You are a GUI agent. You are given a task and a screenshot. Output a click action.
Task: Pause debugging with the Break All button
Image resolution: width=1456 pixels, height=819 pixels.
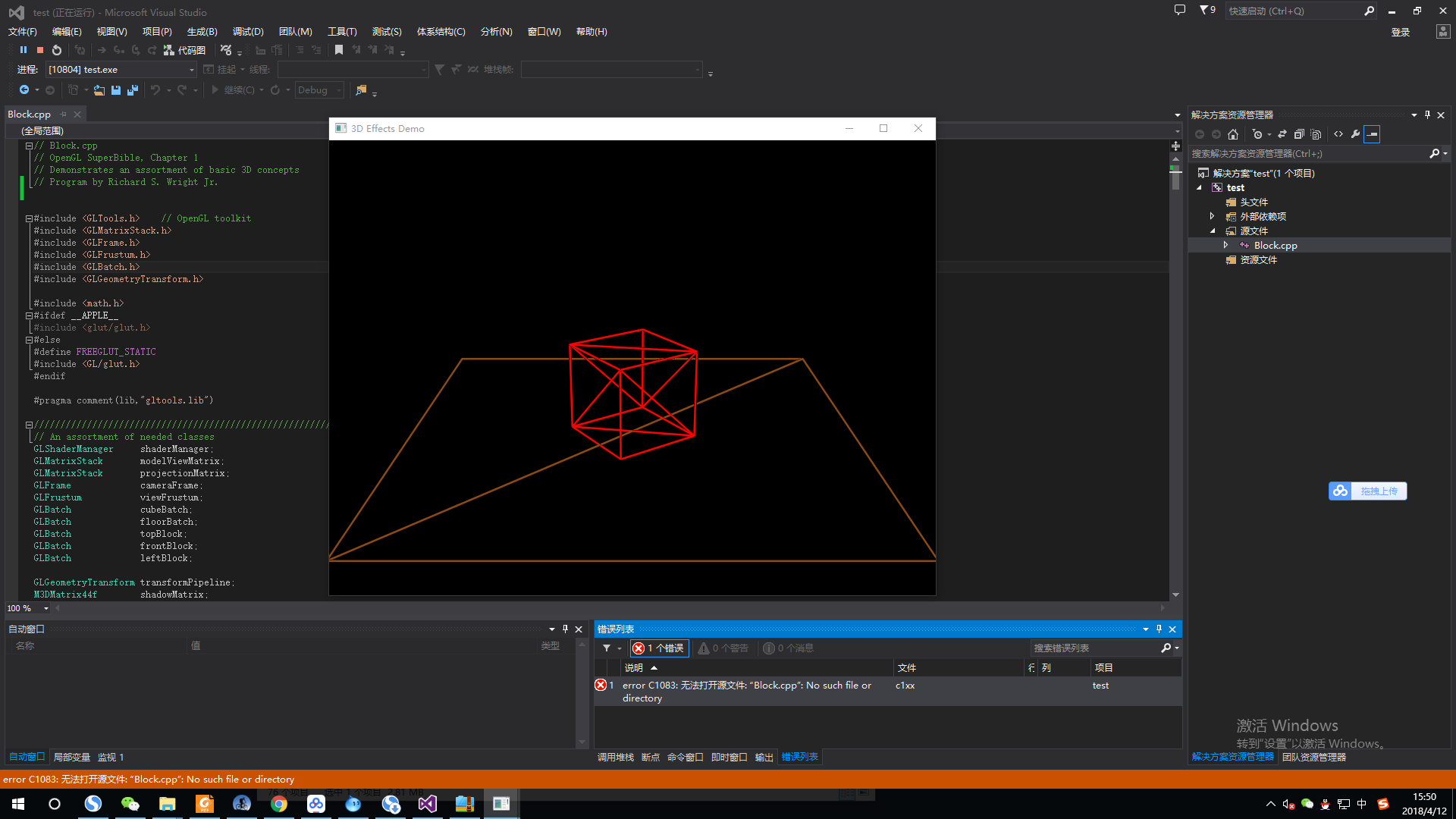24,50
